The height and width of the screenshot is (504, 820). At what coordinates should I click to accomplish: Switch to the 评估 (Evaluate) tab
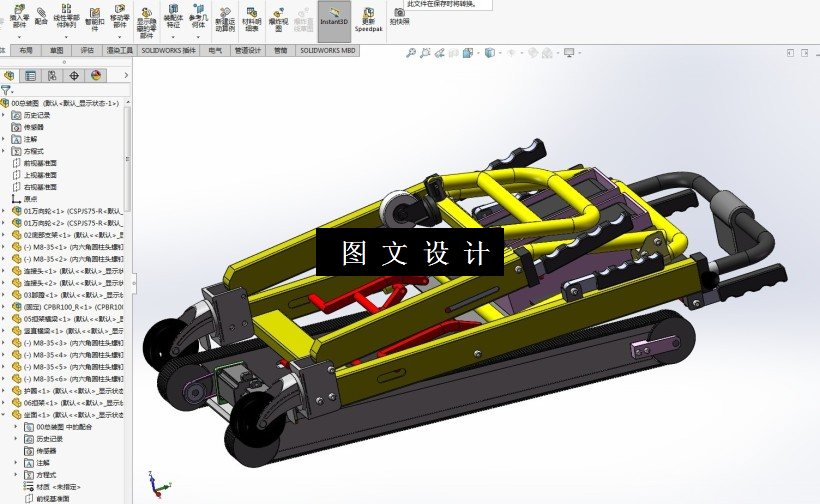pos(87,50)
